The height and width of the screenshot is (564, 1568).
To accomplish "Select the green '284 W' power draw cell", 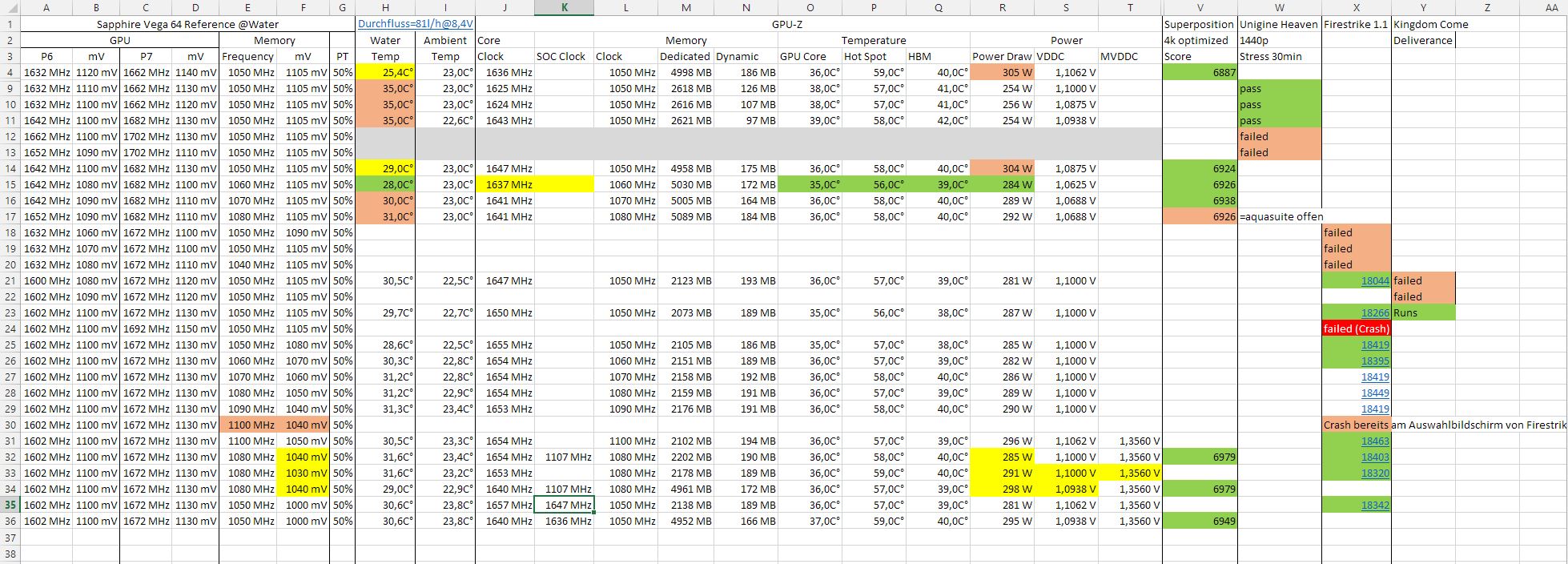I will (1003, 184).
